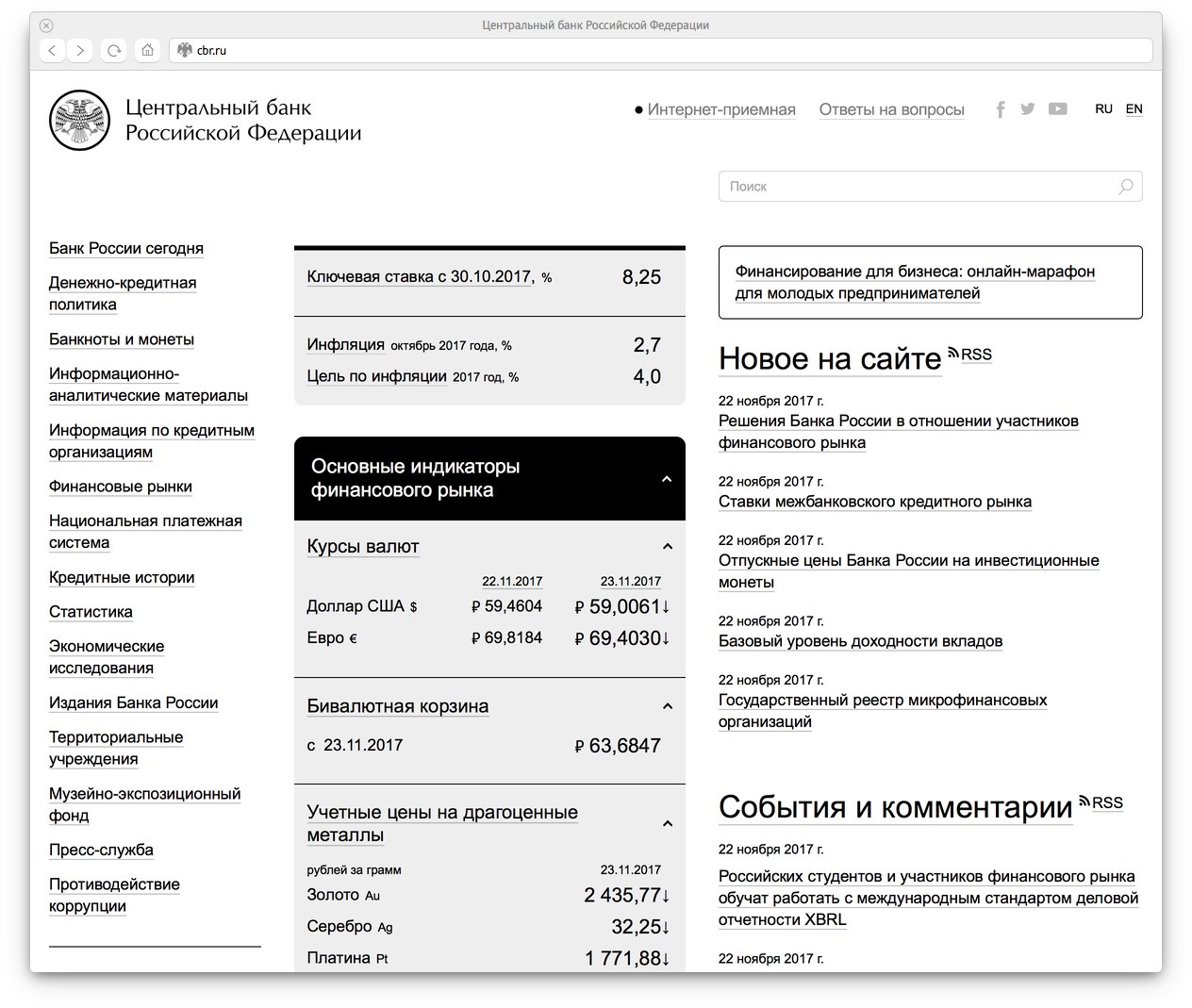
Task: Collapse Учетные цены на драгоценные металлы
Action: 668,823
